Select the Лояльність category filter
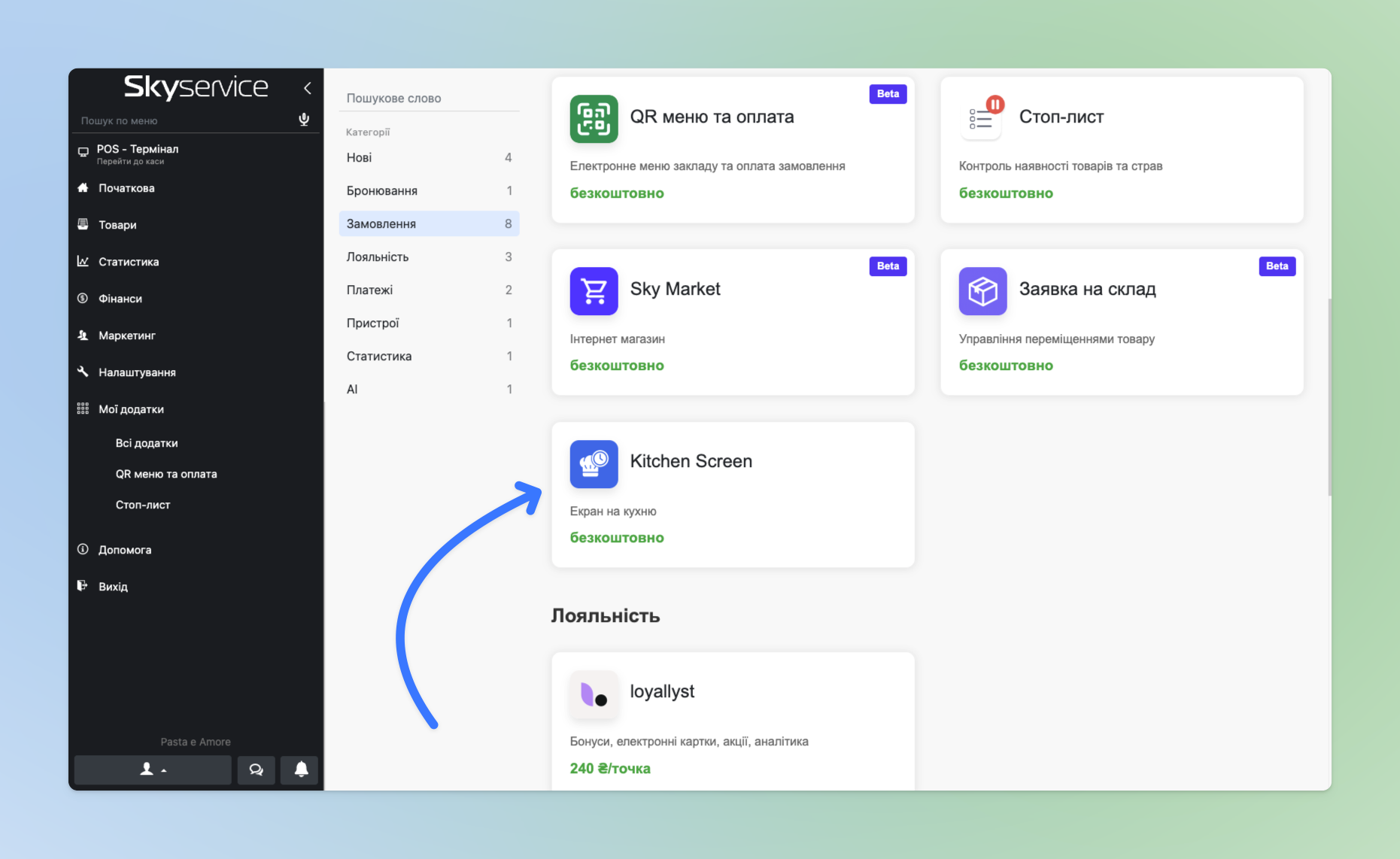The width and height of the screenshot is (1400, 859). 429,256
